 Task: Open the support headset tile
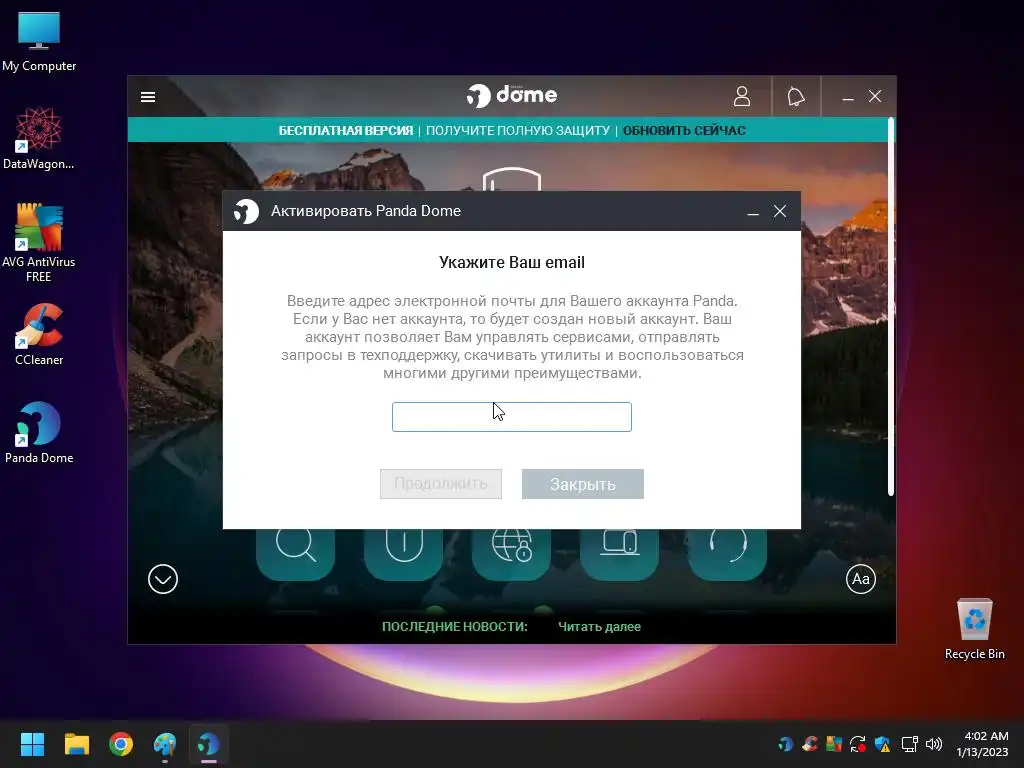pyautogui.click(x=727, y=554)
